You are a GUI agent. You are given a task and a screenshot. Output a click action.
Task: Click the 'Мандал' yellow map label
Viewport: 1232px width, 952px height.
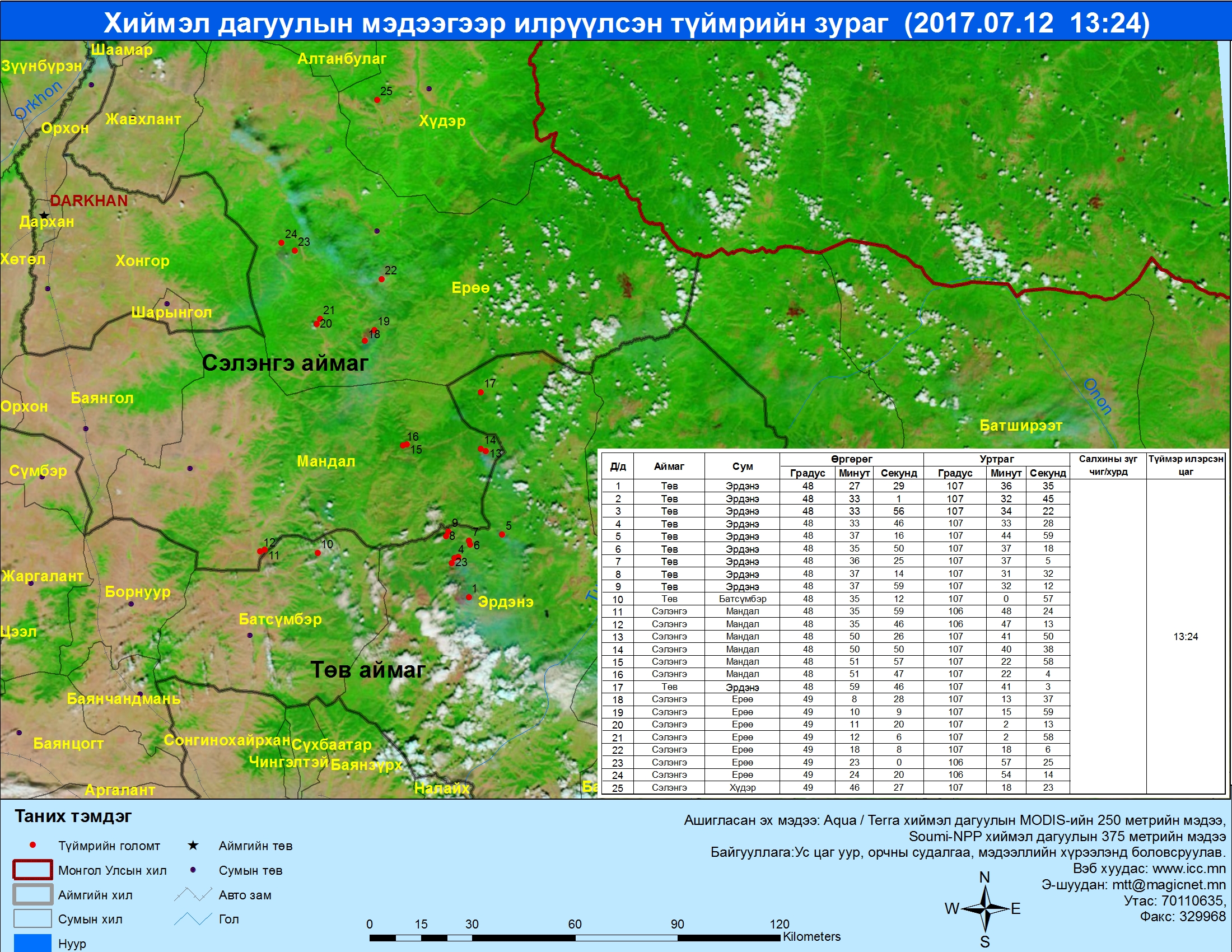(326, 461)
